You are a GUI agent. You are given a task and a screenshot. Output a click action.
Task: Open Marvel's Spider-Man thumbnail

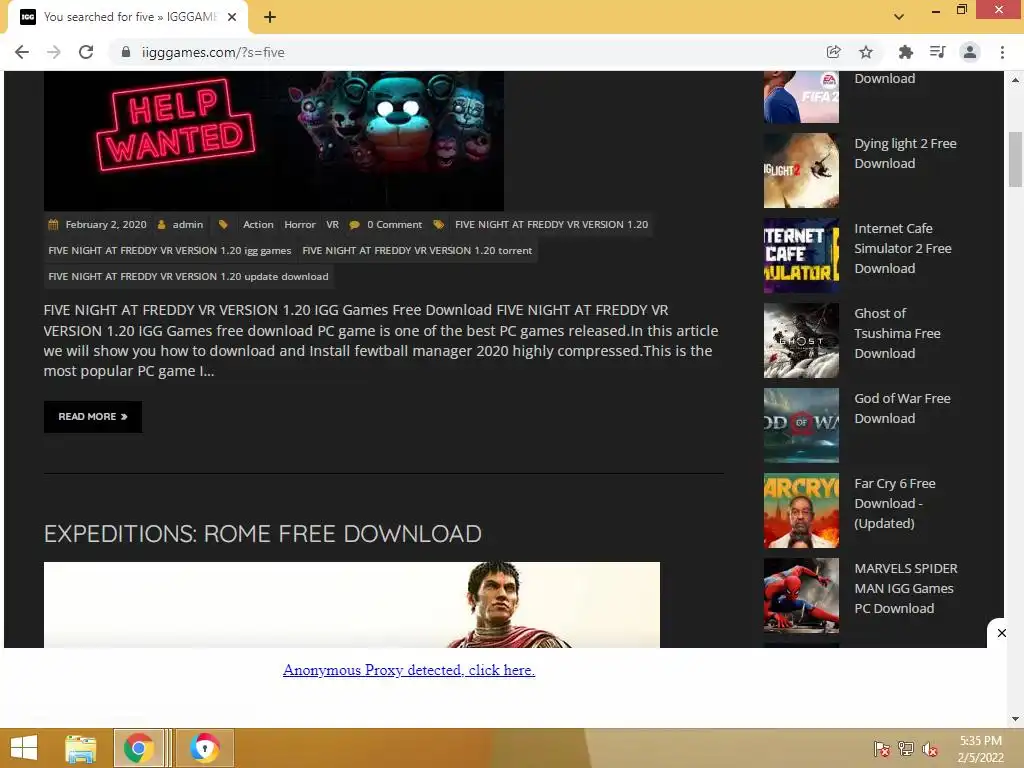click(801, 595)
